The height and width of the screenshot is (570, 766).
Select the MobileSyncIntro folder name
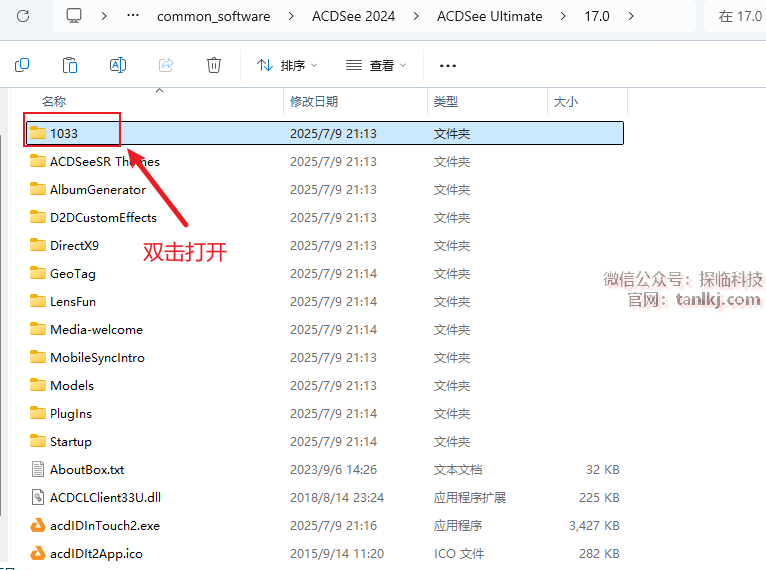(97, 358)
